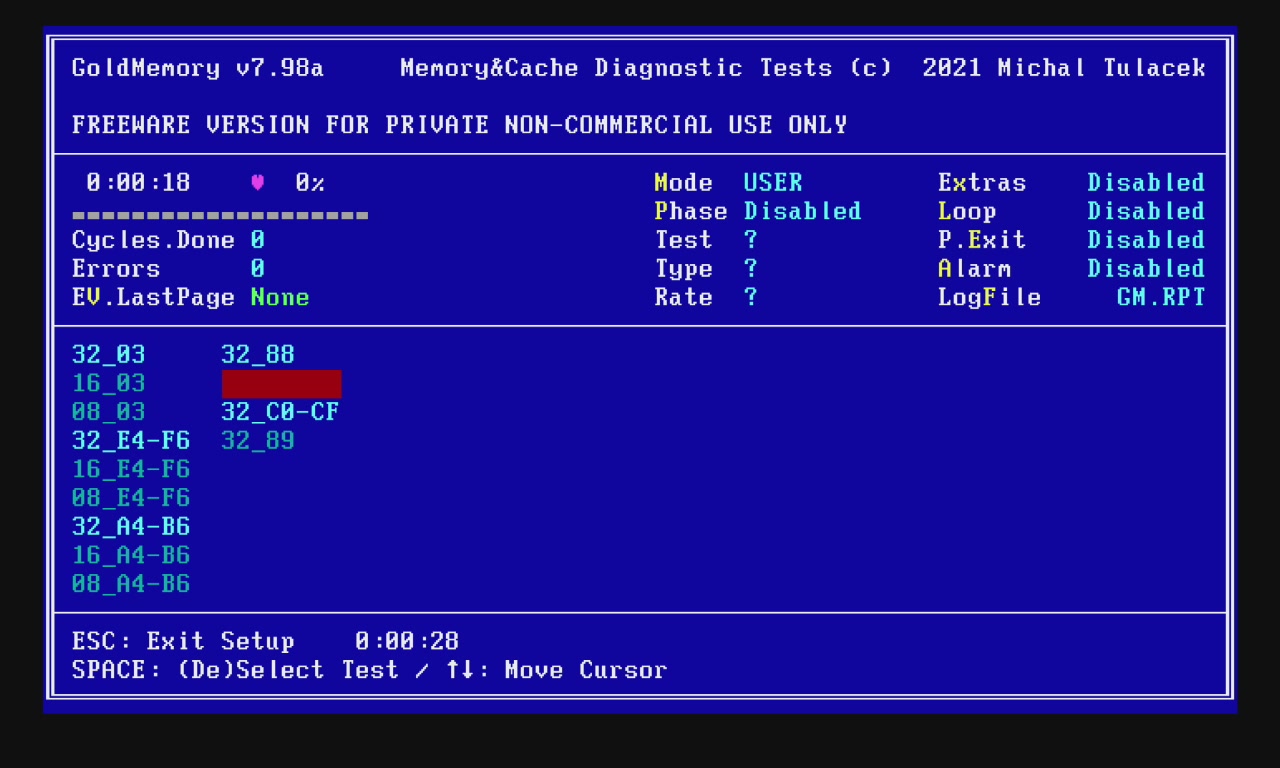The height and width of the screenshot is (768, 1280).
Task: Click the gray progress bar
Action: [x=220, y=215]
